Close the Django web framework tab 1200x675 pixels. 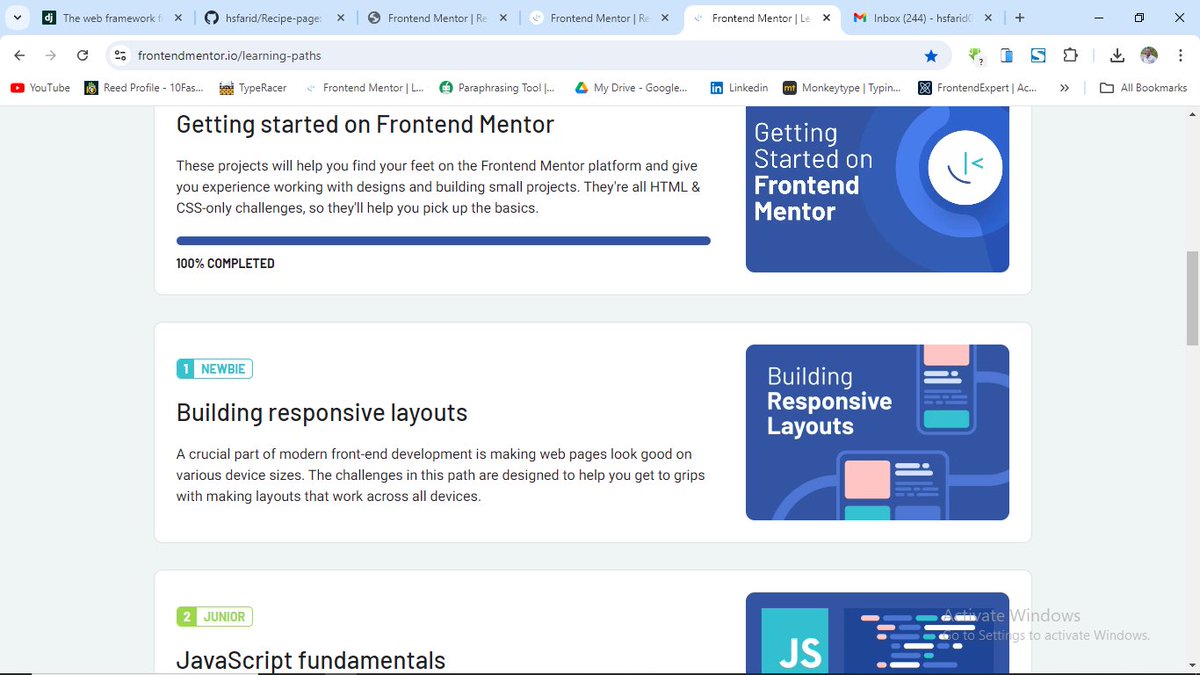(x=176, y=18)
